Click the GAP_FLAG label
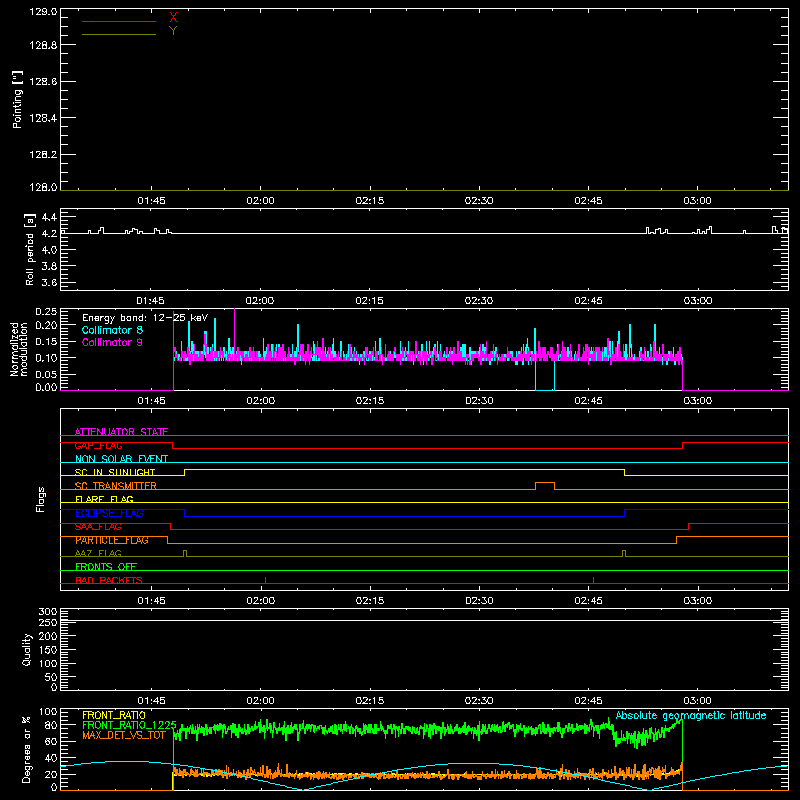 98,445
